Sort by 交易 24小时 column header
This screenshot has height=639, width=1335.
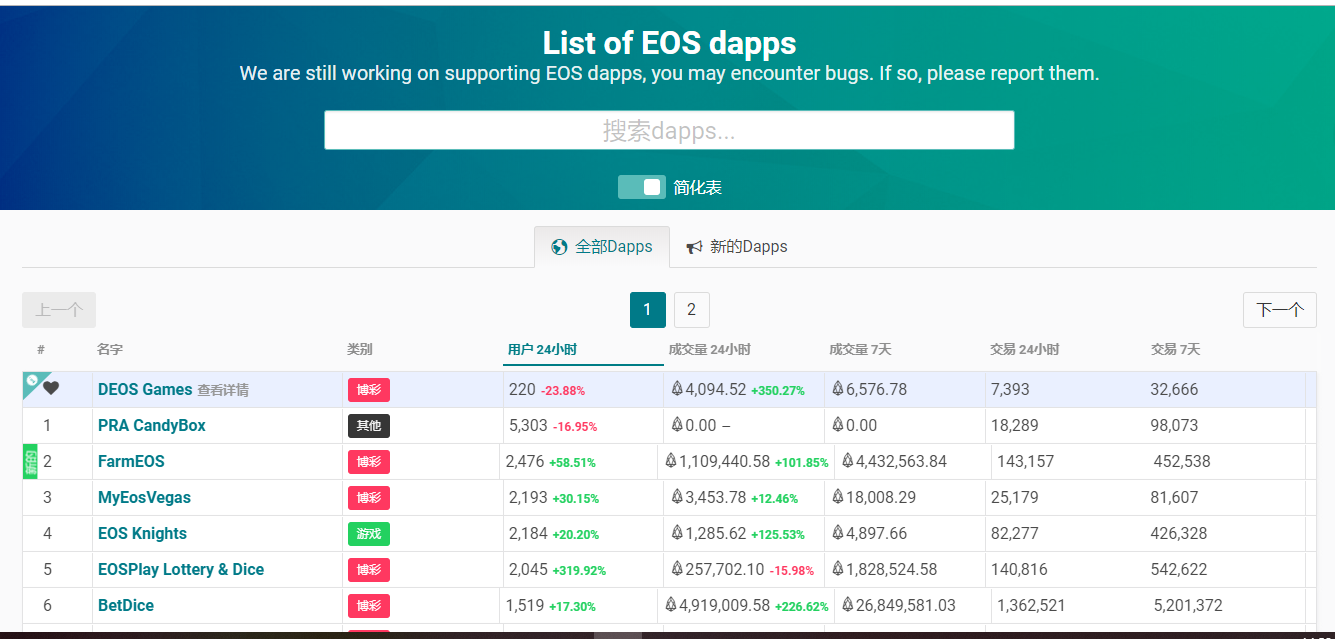[x=1024, y=350]
